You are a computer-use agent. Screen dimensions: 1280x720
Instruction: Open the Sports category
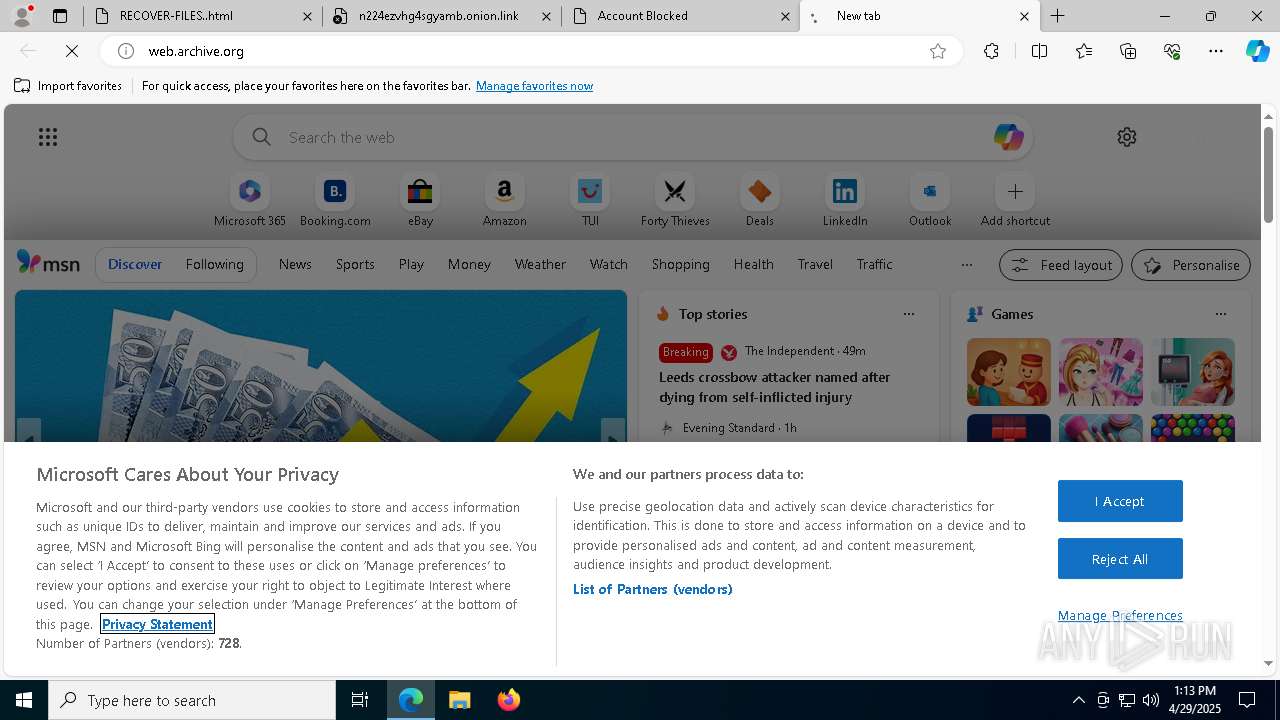coord(355,264)
